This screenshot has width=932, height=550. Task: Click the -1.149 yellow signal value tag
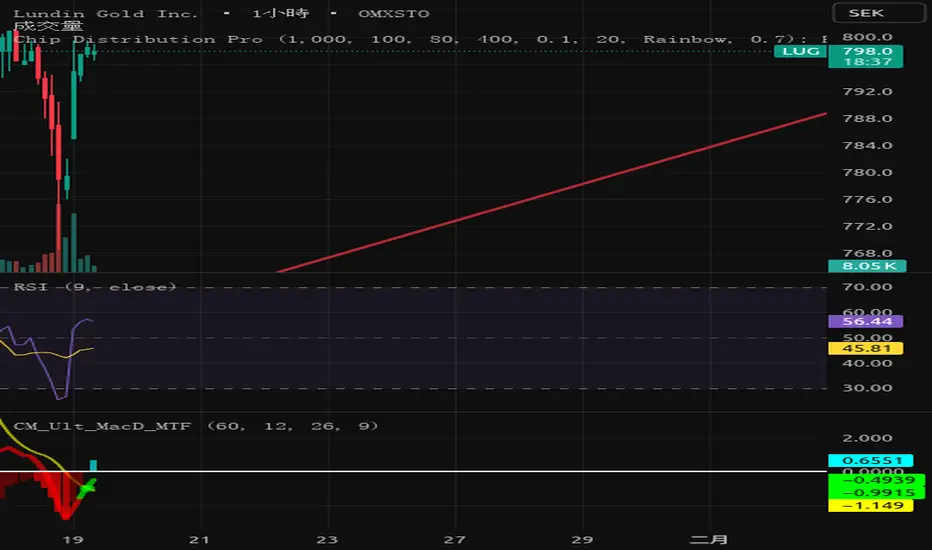pyautogui.click(x=870, y=505)
